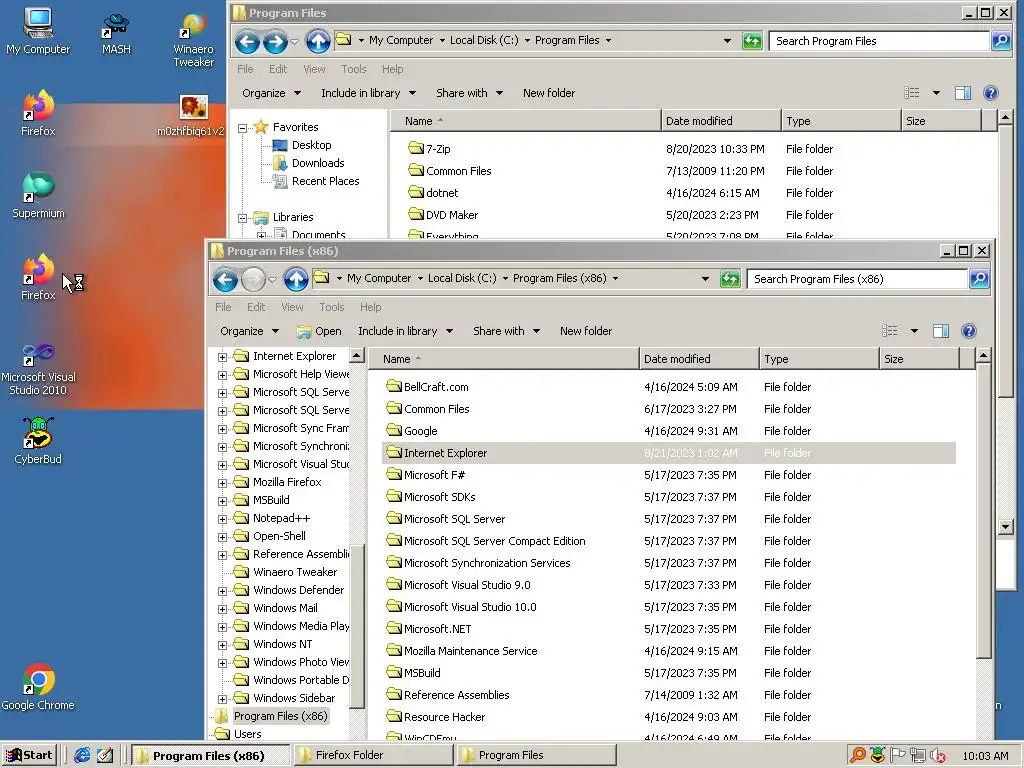Open view options dropdown in Program Files window

coord(936,93)
